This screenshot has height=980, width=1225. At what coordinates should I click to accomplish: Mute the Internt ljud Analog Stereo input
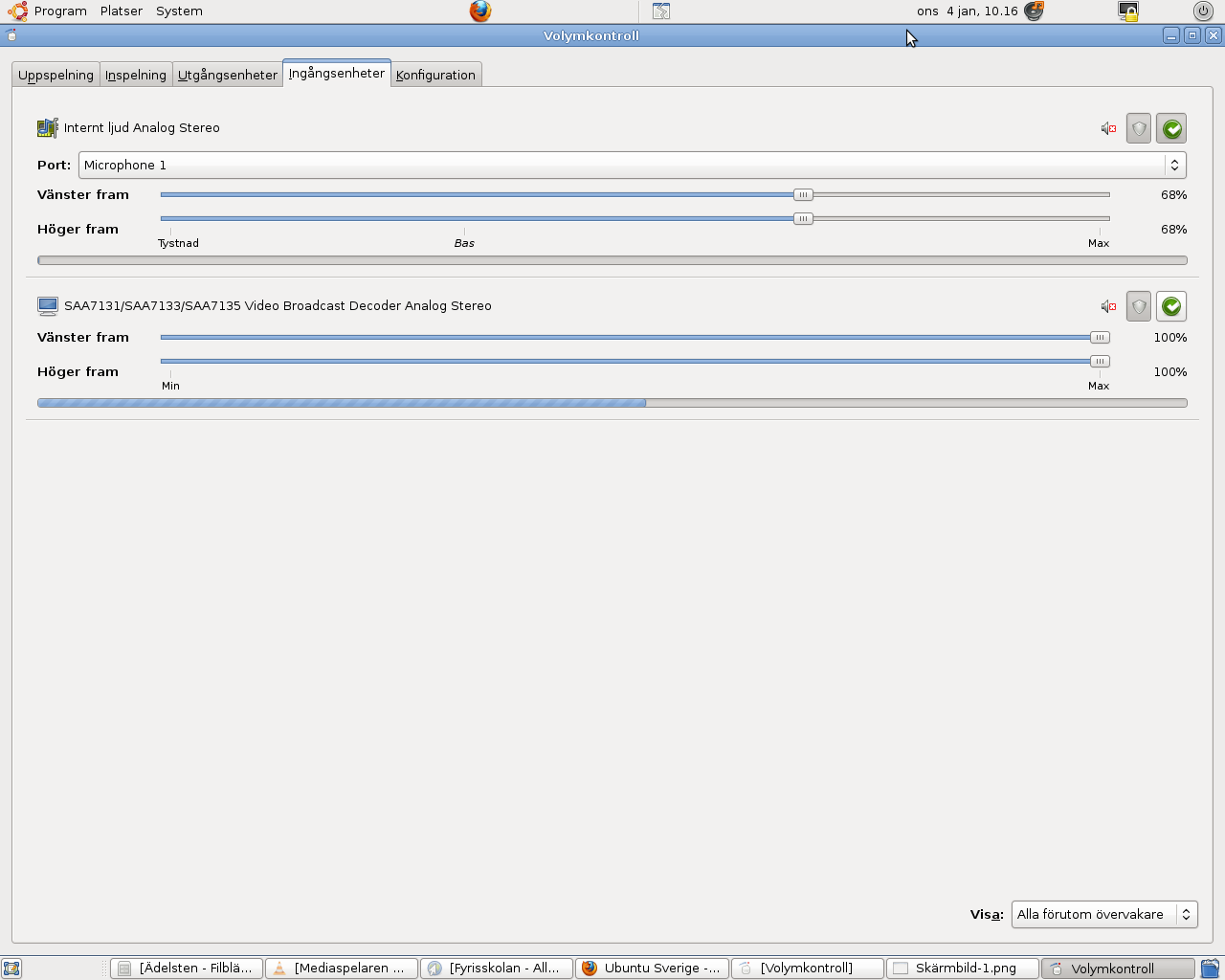(1108, 128)
